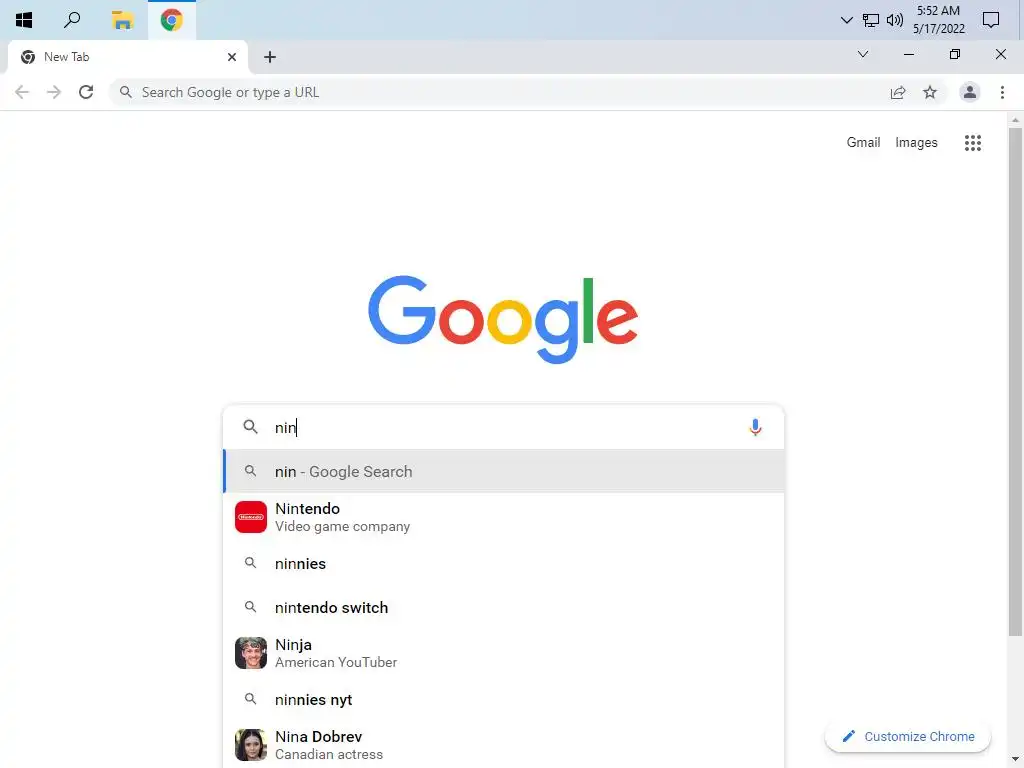This screenshot has height=768, width=1024.
Task: Click the page vertical scrollbar
Action: 1015,382
